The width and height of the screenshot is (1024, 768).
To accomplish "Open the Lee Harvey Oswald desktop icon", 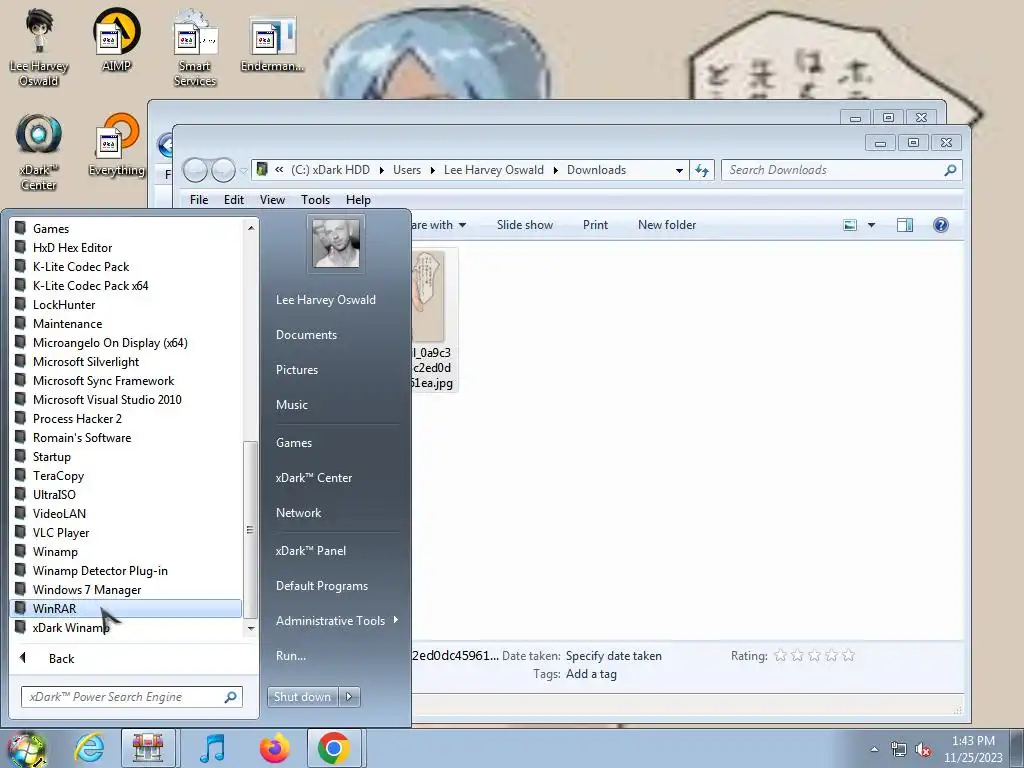I will coord(39,47).
